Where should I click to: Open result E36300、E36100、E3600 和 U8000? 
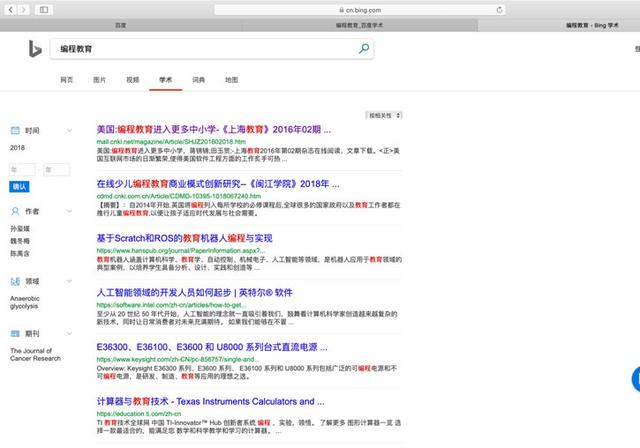coord(212,347)
